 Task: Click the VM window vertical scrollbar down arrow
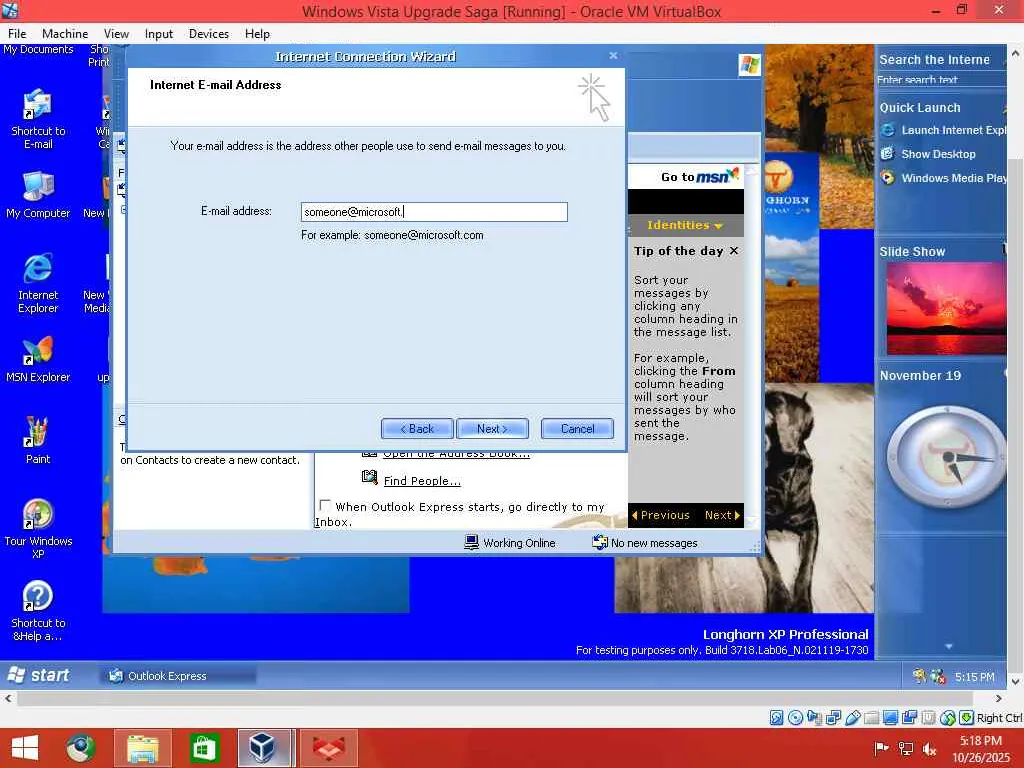point(1016,681)
